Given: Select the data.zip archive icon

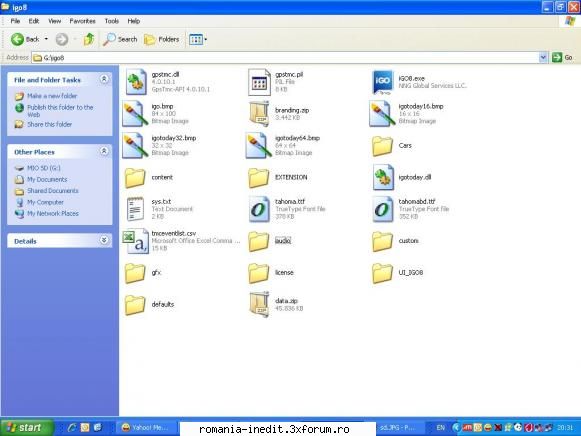Looking at the screenshot, I should coord(259,304).
